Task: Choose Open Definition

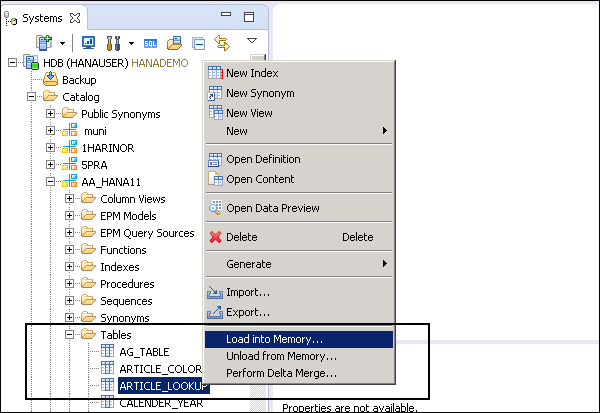Action: [299, 159]
